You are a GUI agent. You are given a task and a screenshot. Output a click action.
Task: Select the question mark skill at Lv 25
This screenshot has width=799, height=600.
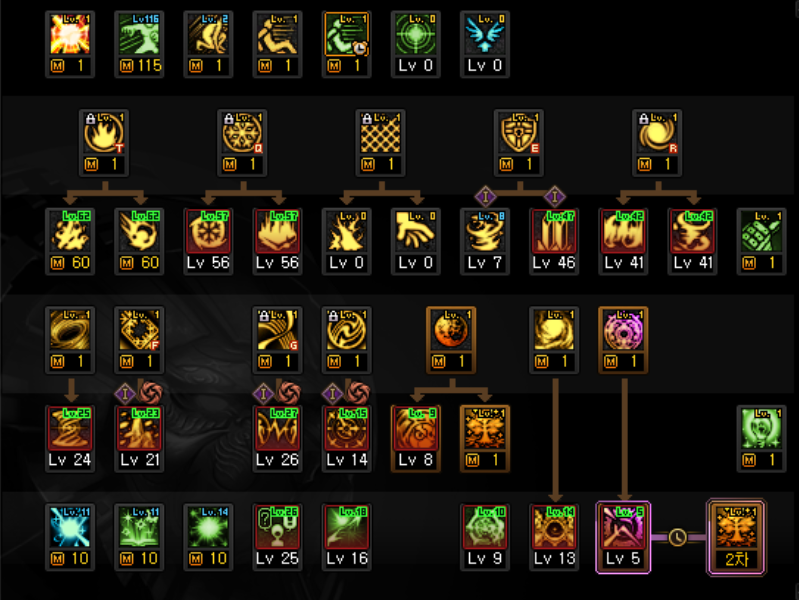277,537
